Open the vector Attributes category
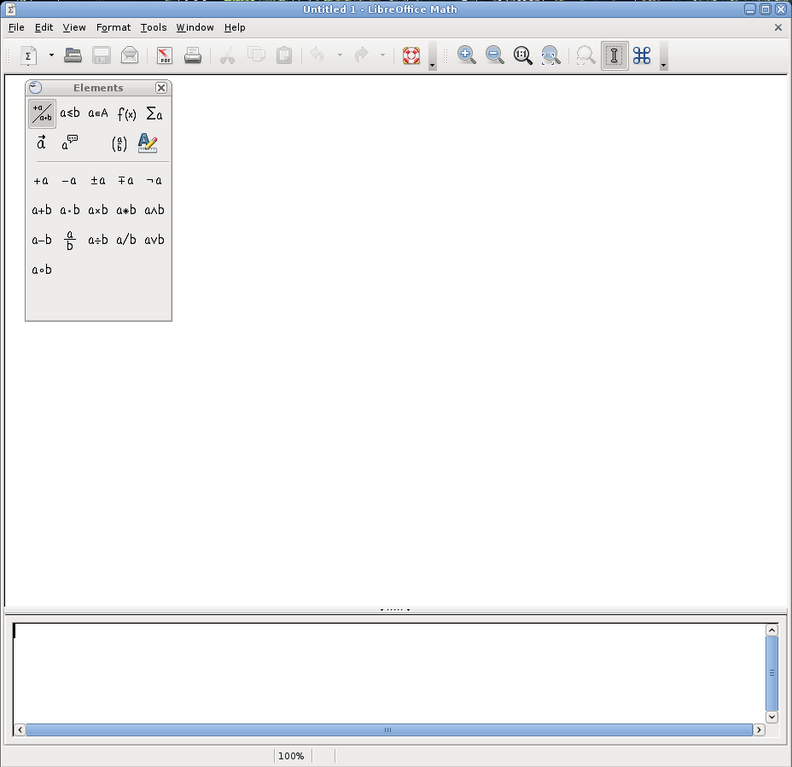This screenshot has width=792, height=767. [x=41, y=143]
